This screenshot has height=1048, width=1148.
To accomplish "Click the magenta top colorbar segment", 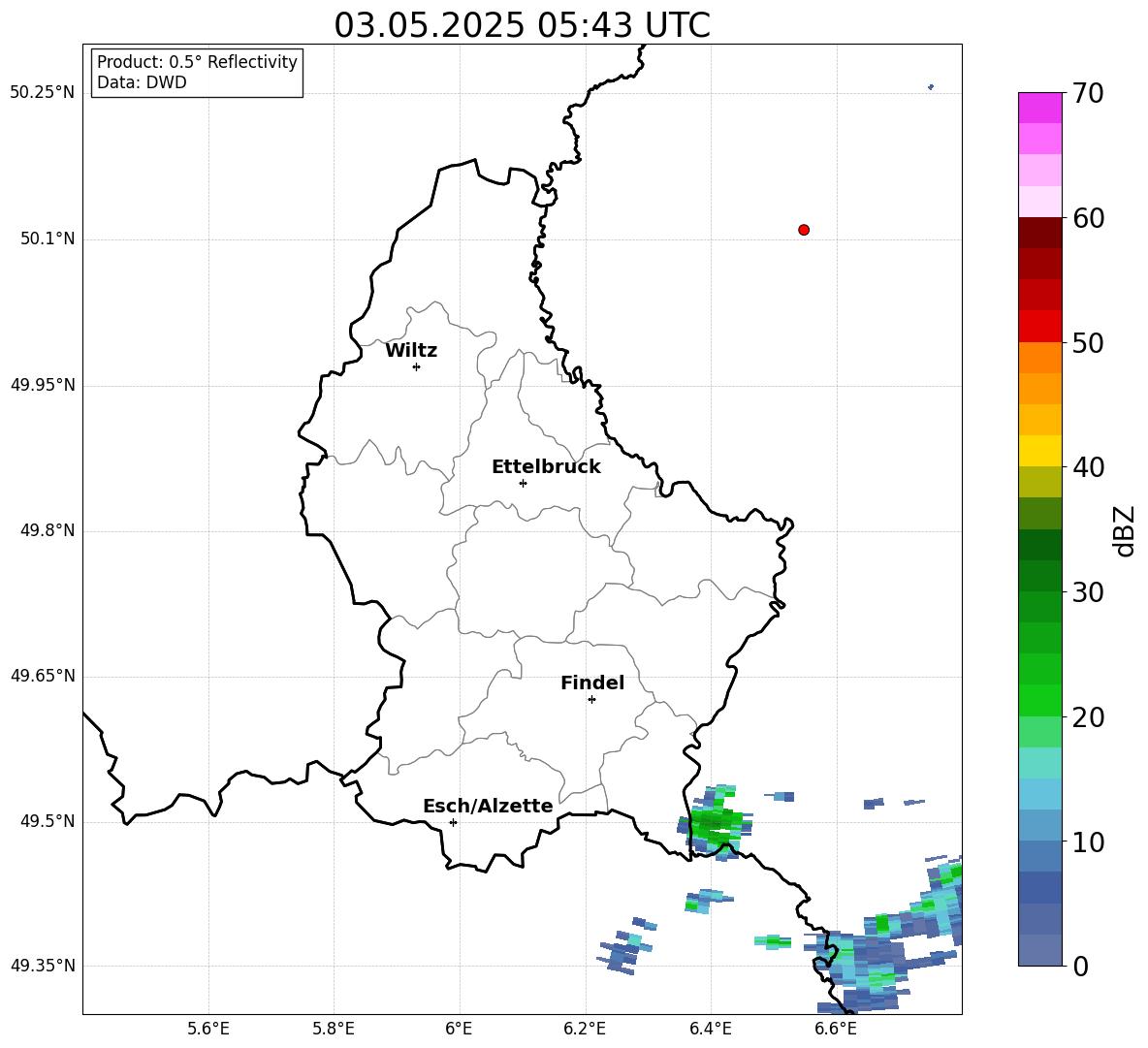I will click(x=1039, y=109).
